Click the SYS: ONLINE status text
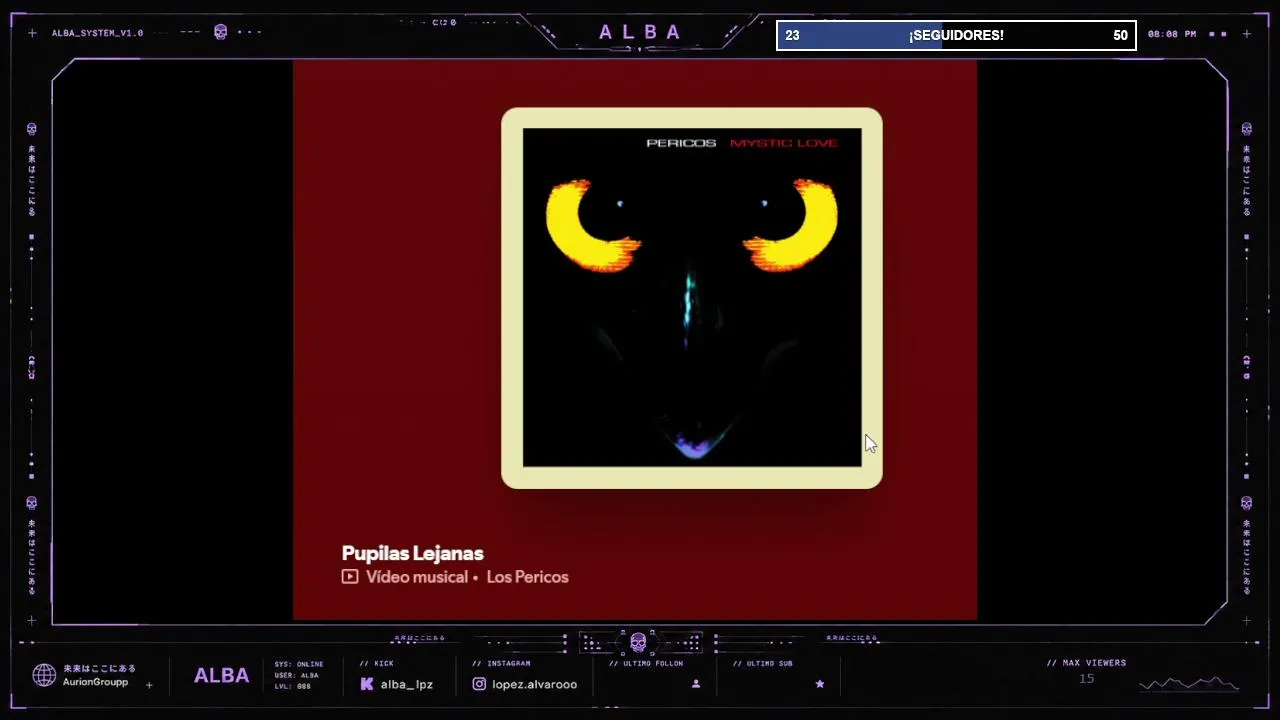Viewport: 1280px width, 720px height. [299, 664]
